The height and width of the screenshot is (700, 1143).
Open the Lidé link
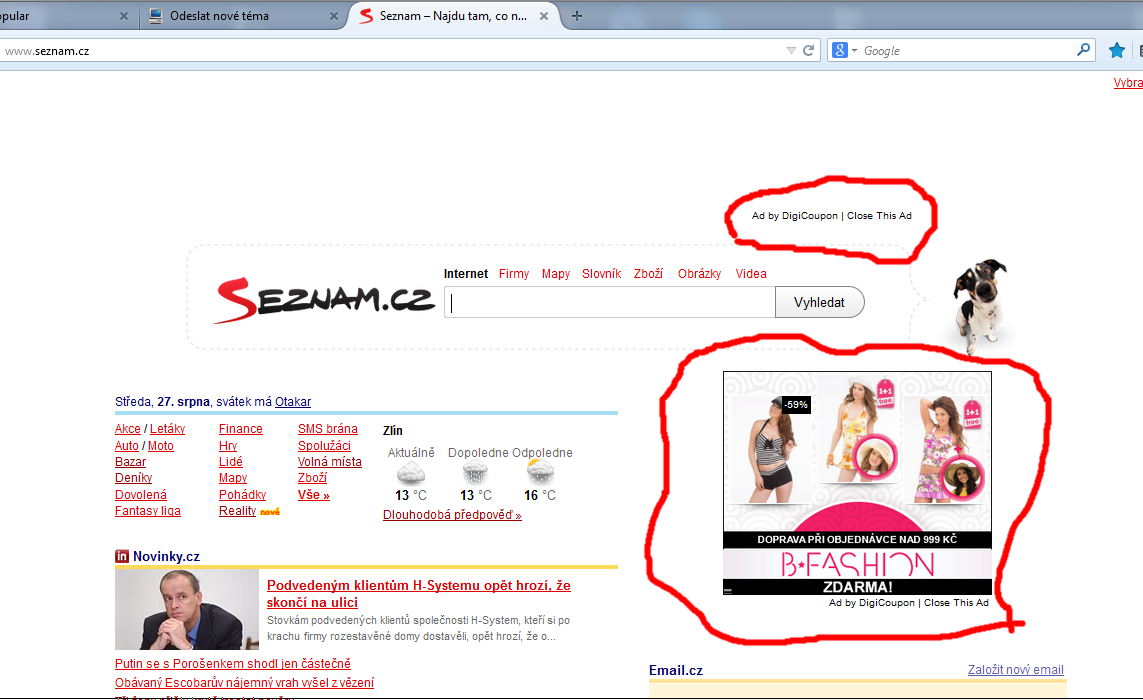click(x=230, y=462)
